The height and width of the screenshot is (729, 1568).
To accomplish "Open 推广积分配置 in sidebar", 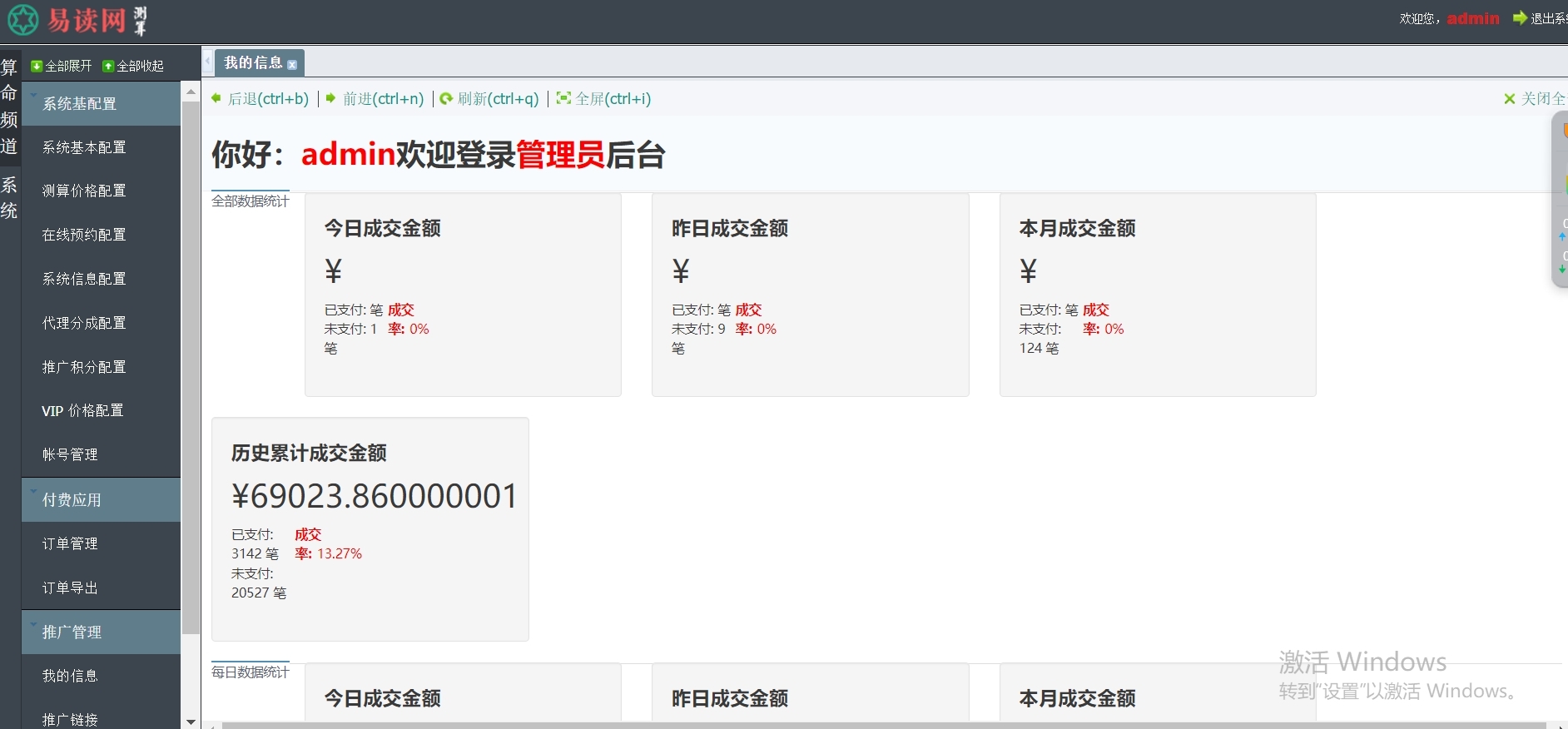I will point(84,367).
